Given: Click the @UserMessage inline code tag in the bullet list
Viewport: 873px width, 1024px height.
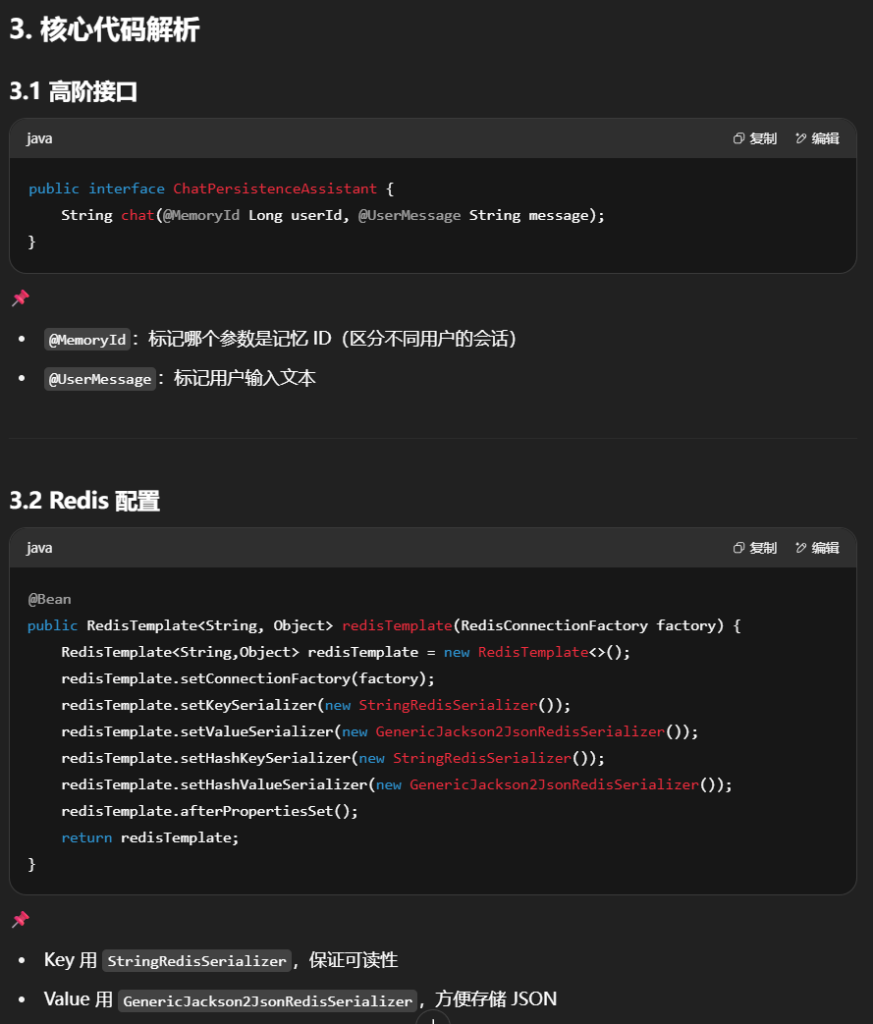Looking at the screenshot, I should pyautogui.click(x=100, y=379).
